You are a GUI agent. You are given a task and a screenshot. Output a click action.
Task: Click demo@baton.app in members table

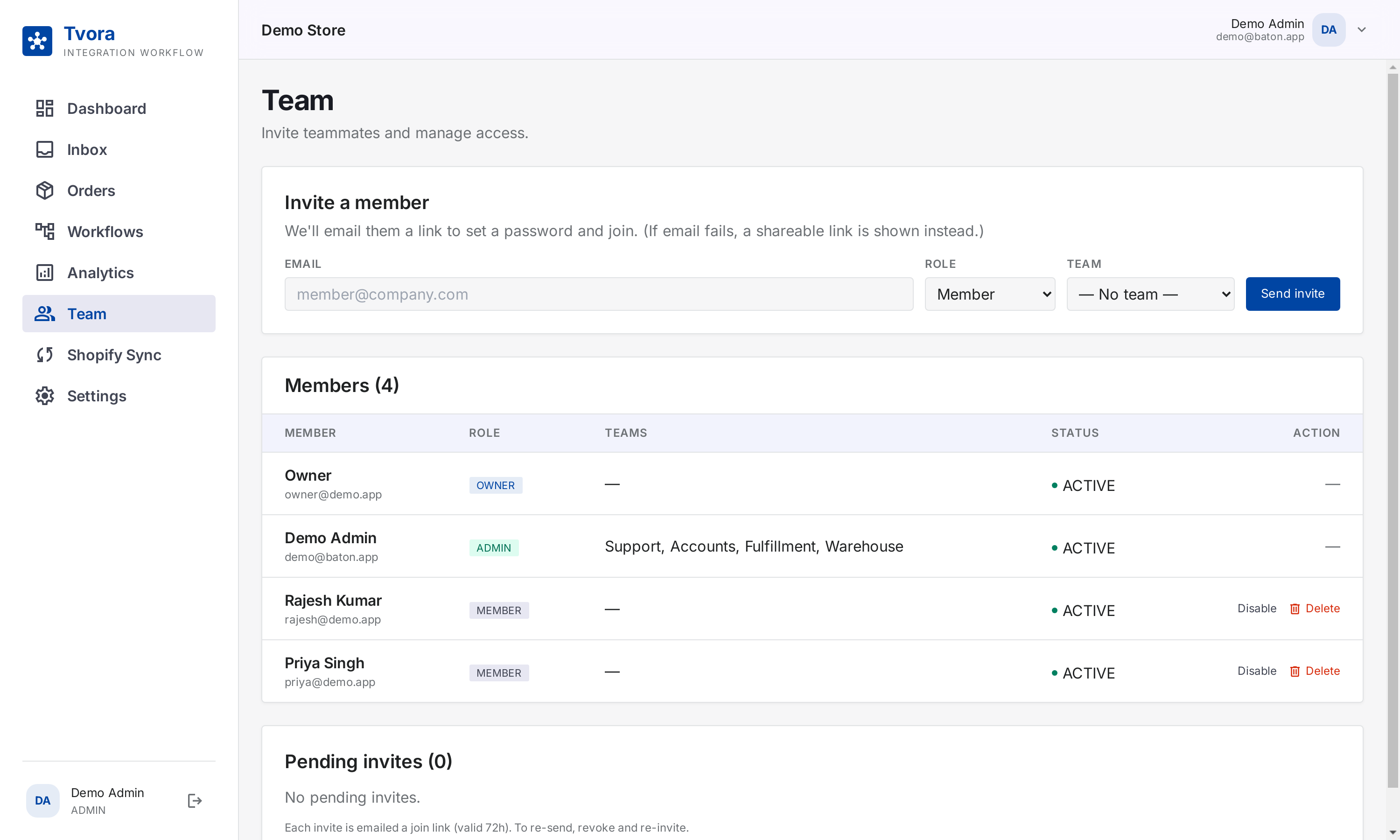(x=331, y=557)
